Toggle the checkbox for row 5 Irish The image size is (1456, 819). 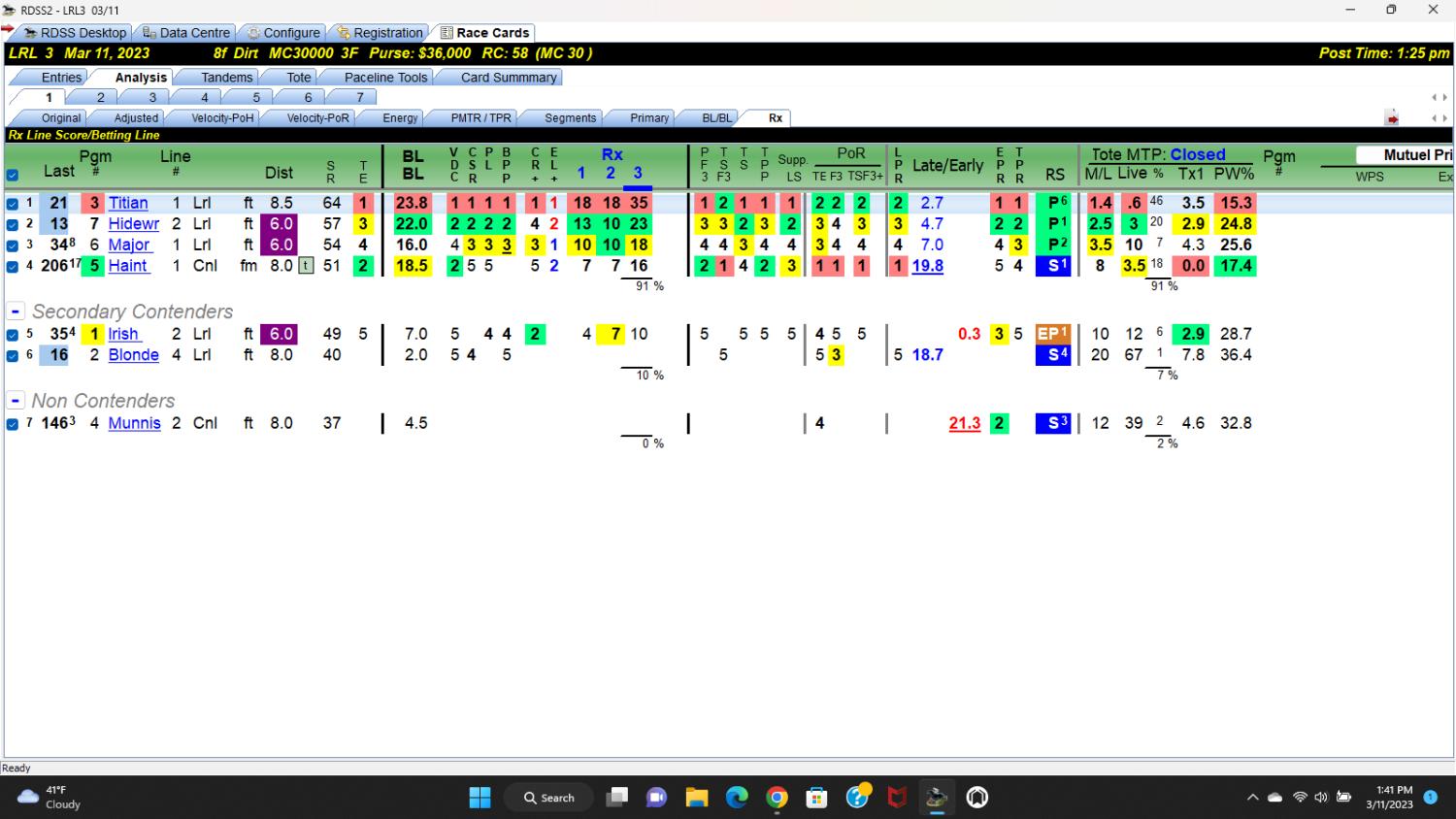click(x=13, y=335)
